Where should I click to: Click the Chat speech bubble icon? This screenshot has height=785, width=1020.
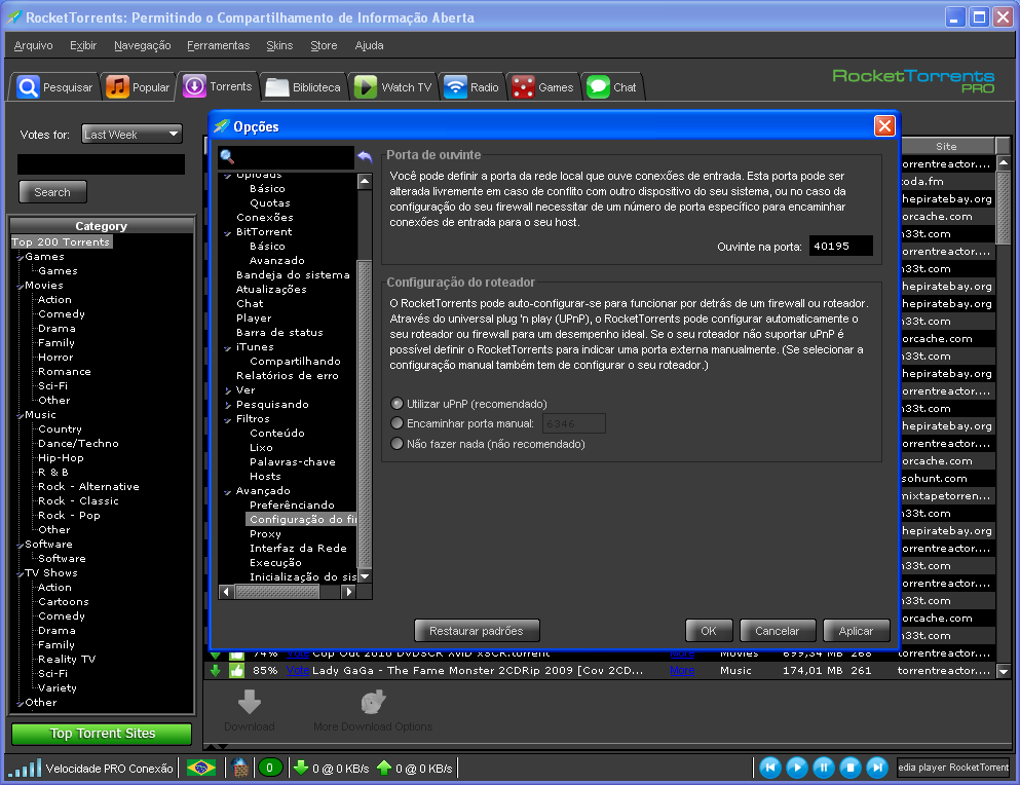pos(598,87)
